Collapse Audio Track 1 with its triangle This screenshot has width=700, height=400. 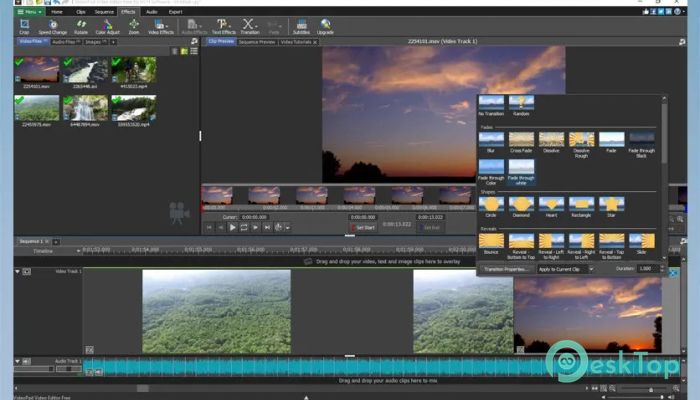tap(17, 361)
